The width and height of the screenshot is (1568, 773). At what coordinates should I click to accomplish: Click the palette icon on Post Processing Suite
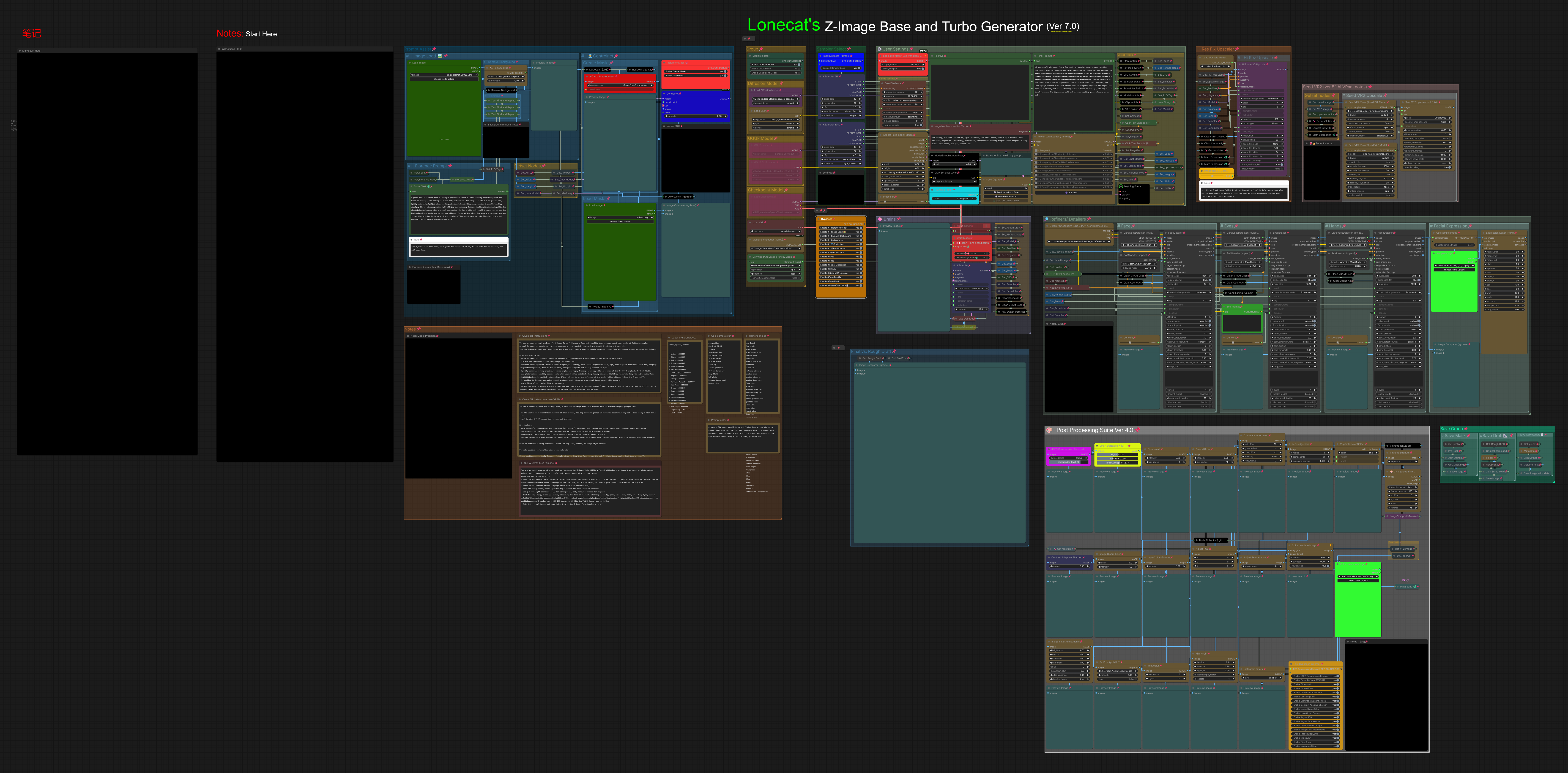coord(1049,430)
